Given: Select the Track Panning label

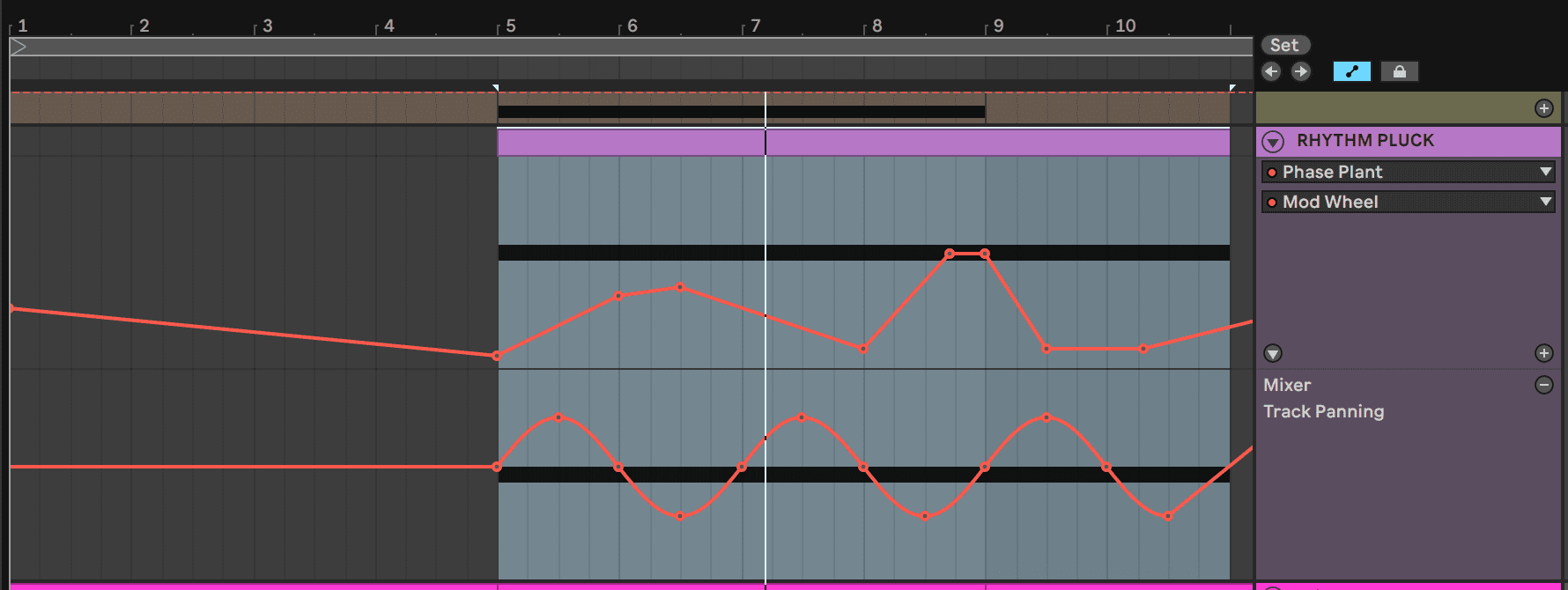Looking at the screenshot, I should coord(1323,411).
